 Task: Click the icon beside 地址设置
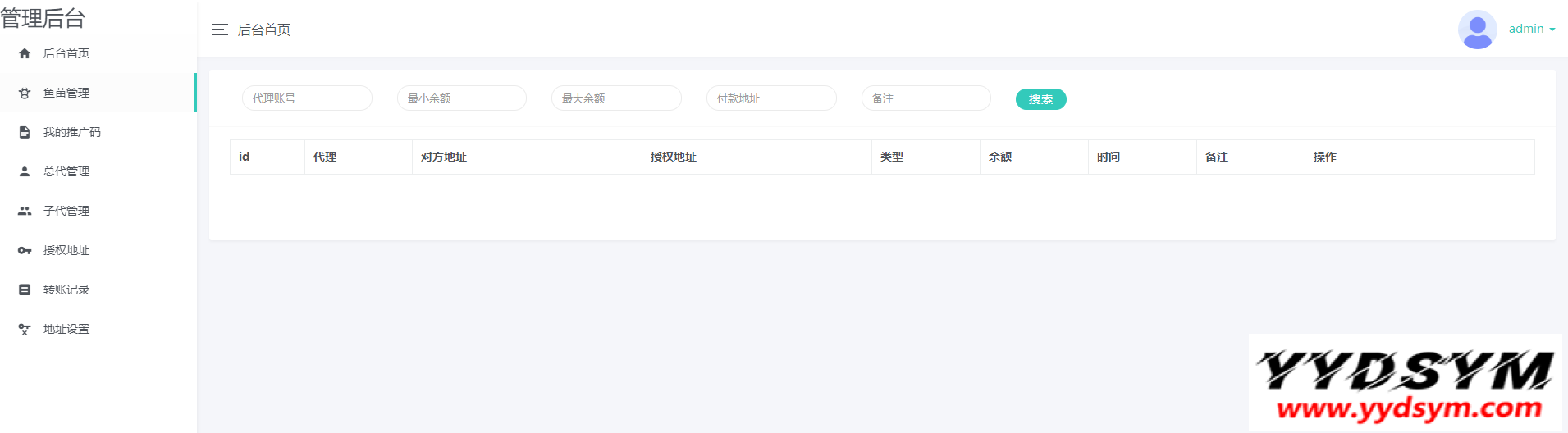click(25, 329)
